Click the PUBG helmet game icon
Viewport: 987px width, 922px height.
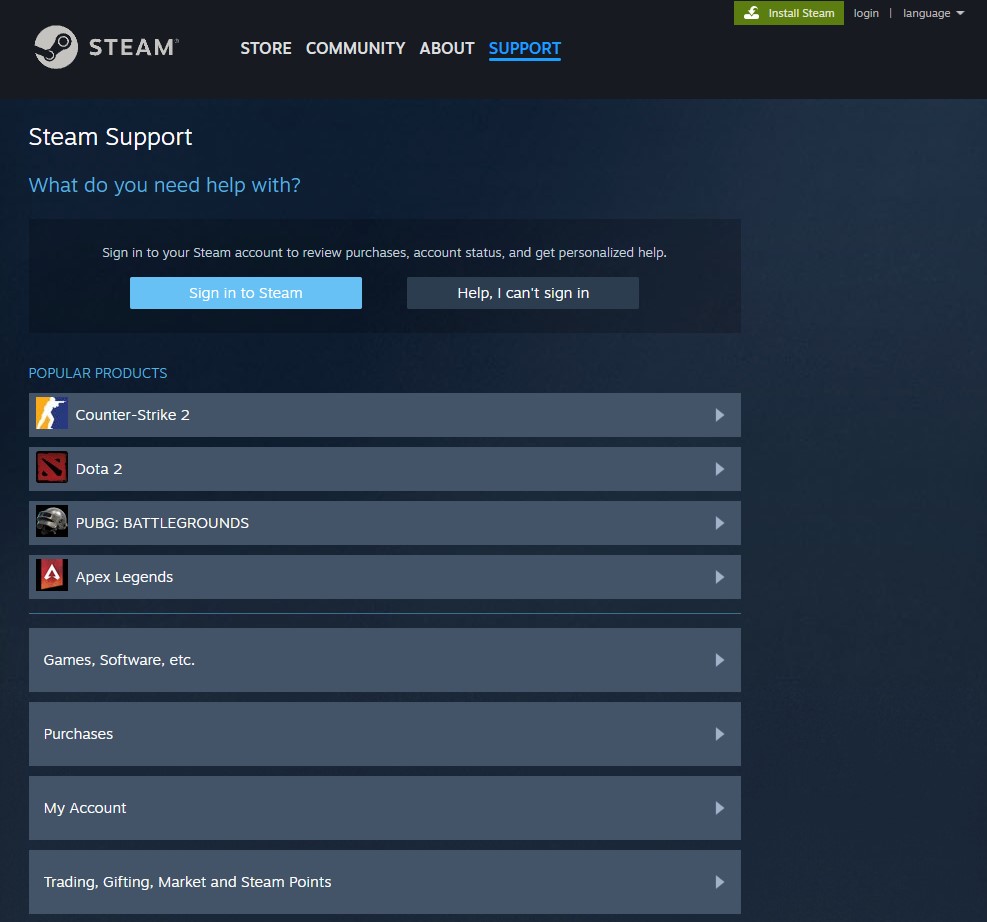click(52, 522)
